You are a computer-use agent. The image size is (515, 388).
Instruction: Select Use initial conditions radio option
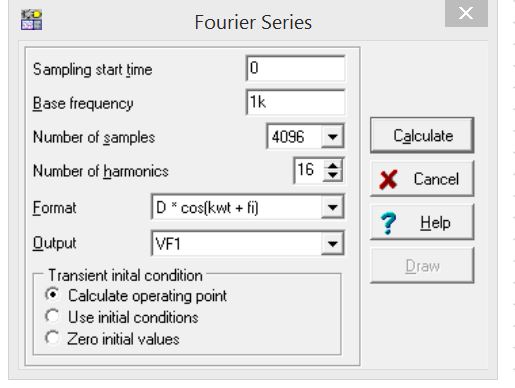point(53,316)
